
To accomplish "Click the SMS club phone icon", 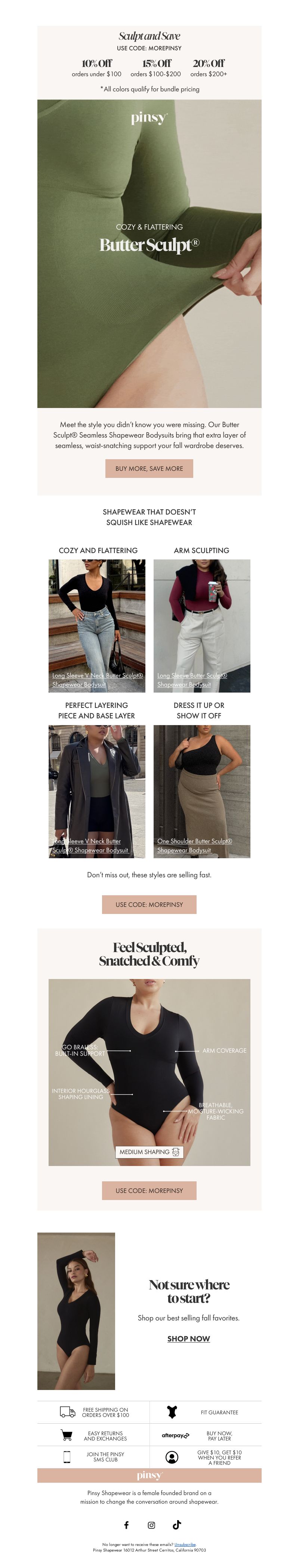I will point(67,1457).
